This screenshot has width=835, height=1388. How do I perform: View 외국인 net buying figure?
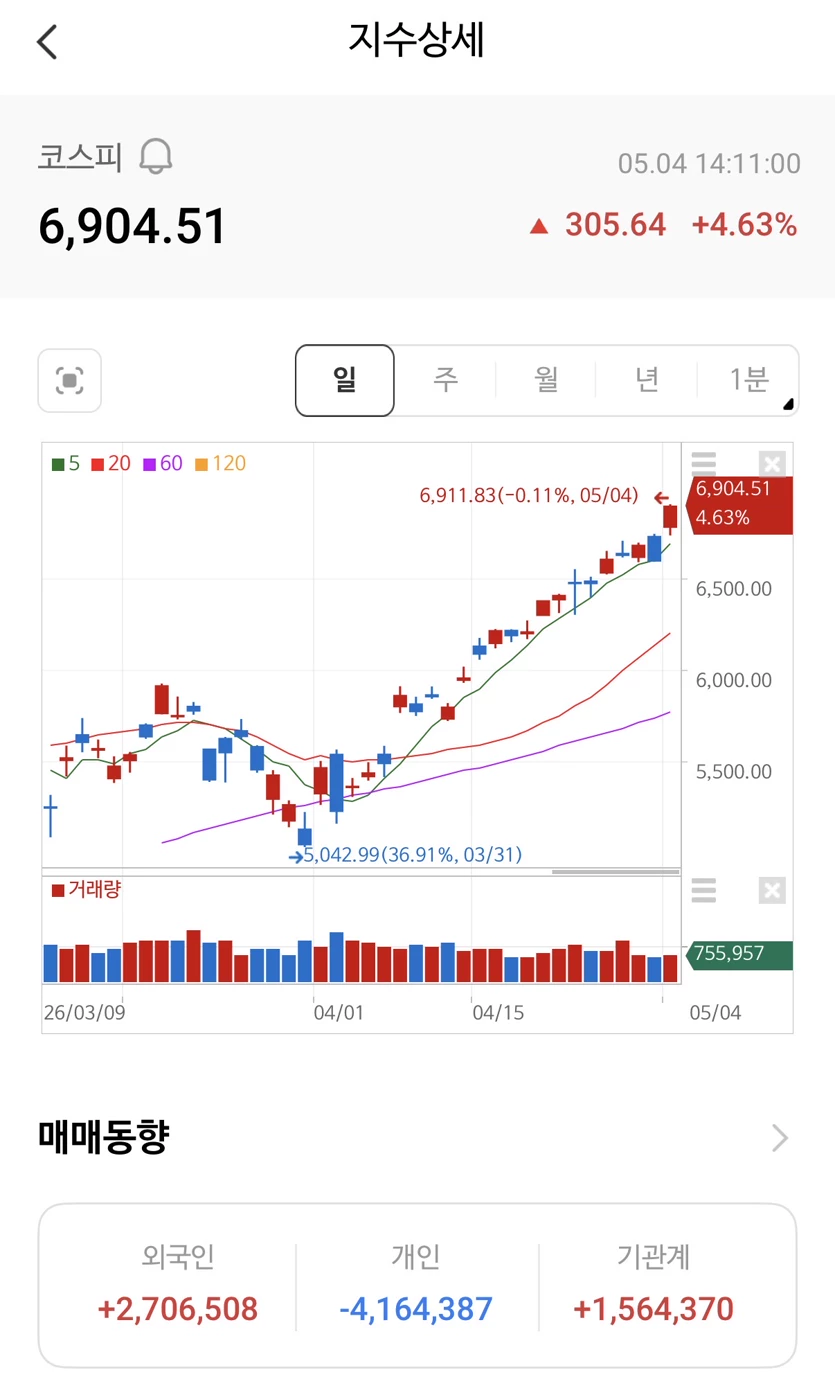click(178, 1309)
